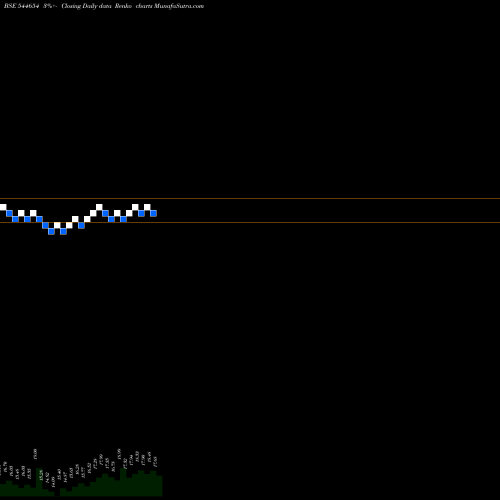Image resolution: width=500 pixels, height=500 pixels.
Task: Select the rightmost blue Renko brick
Action: (x=153, y=213)
